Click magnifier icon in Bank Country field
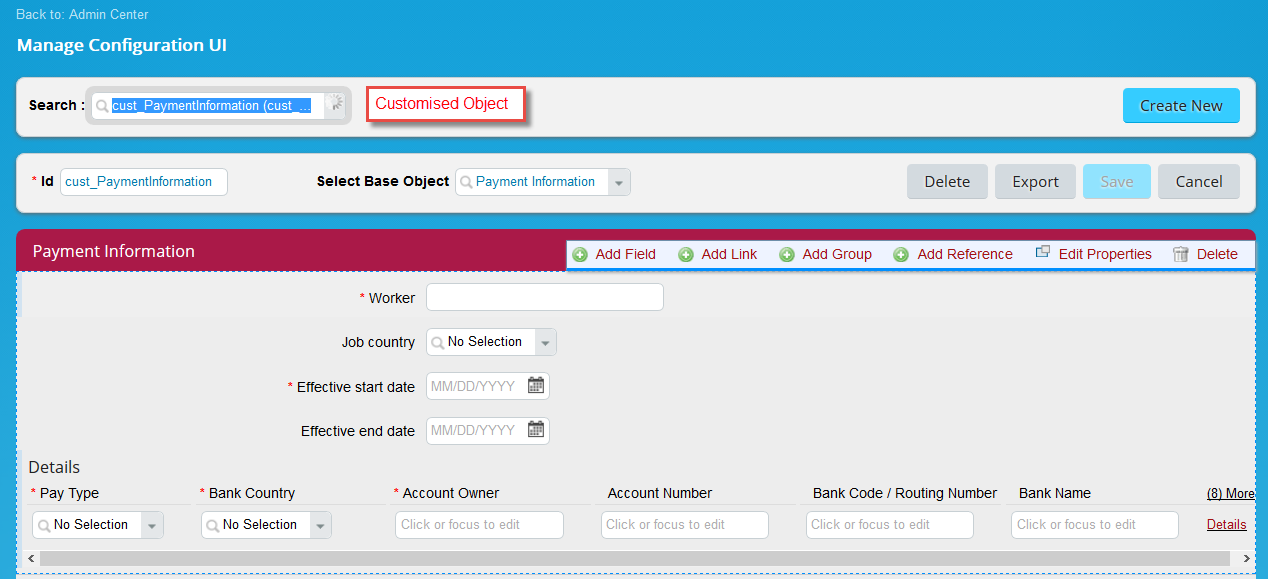The width and height of the screenshot is (1268, 579). coord(213,525)
